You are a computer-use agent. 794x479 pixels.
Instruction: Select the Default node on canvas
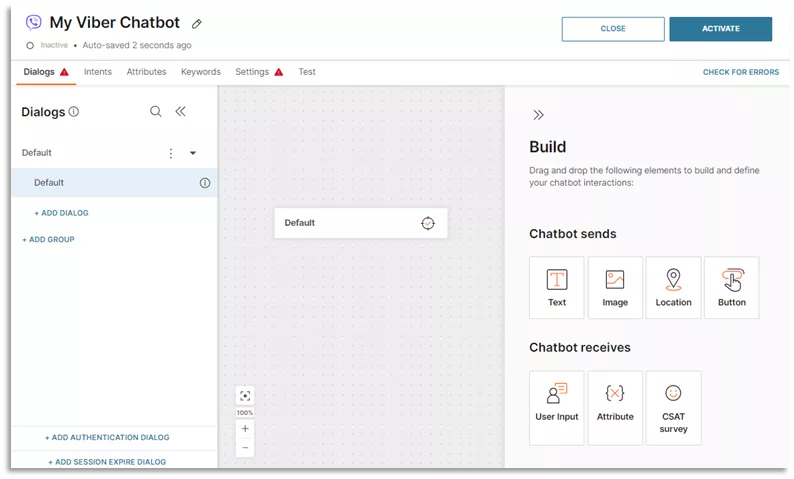[x=361, y=223]
